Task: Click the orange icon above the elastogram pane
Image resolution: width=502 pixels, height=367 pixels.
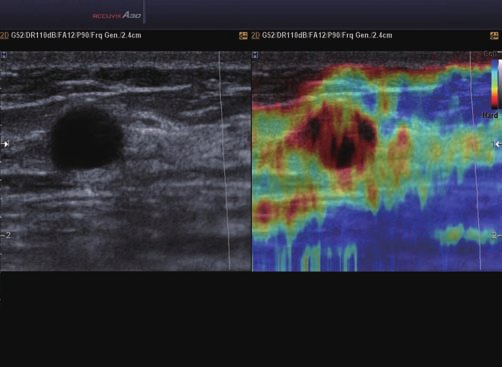Action: (x=494, y=36)
